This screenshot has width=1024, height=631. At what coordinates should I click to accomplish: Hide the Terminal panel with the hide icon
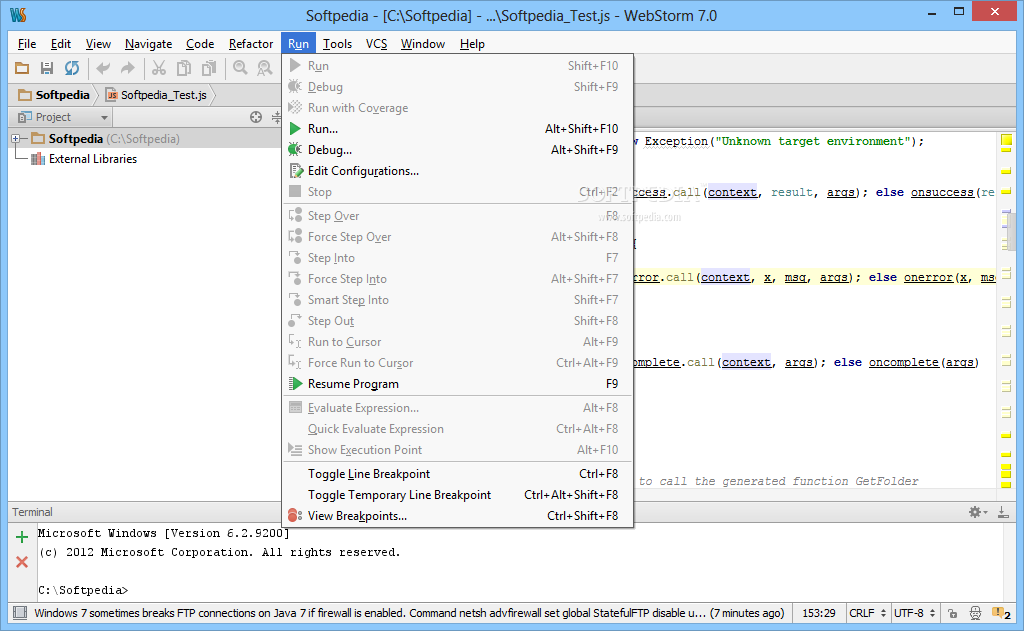coord(1003,512)
